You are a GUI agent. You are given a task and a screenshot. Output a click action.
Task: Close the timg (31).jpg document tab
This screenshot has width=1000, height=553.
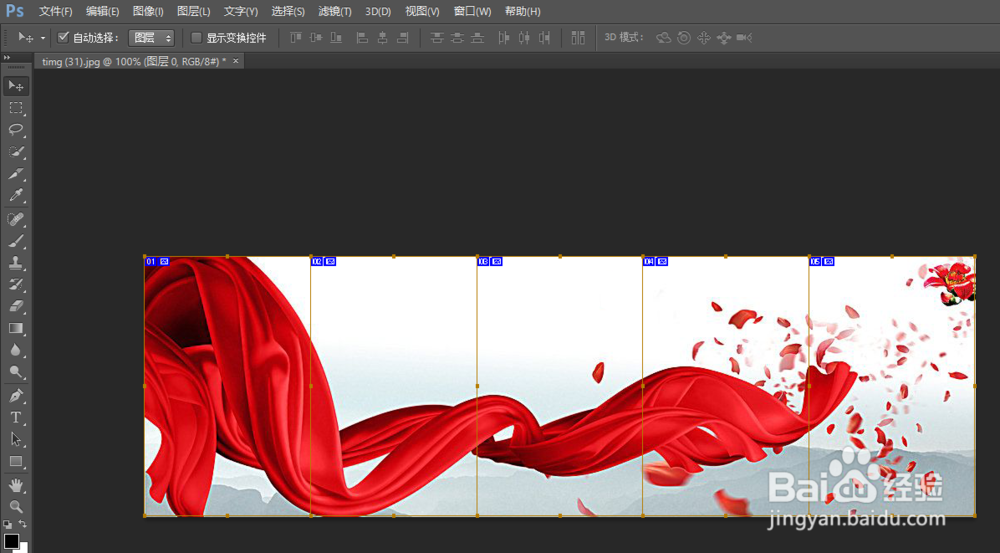pyautogui.click(x=235, y=61)
